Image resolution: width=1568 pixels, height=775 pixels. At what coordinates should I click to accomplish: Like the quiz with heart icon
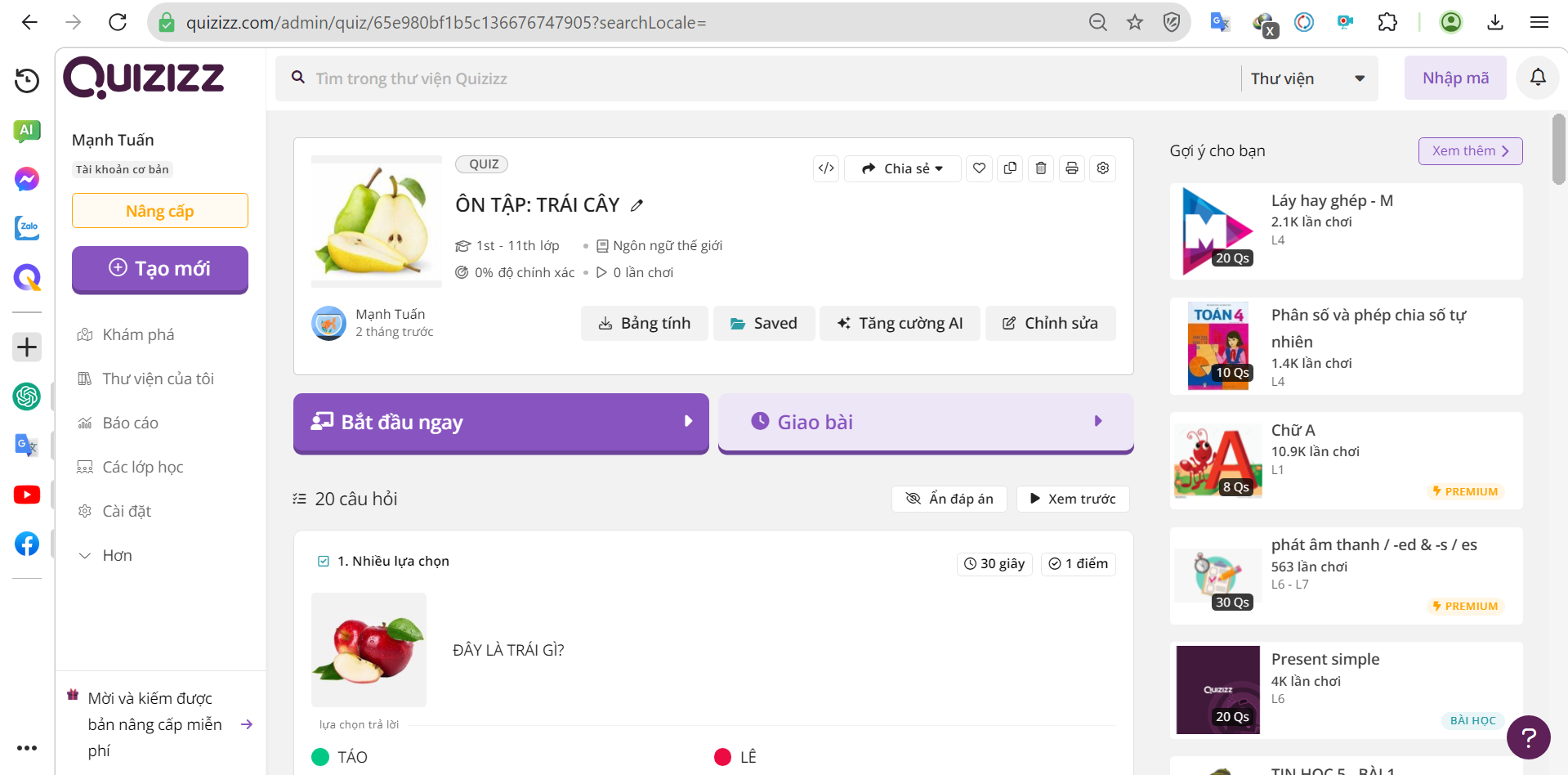pyautogui.click(x=979, y=168)
